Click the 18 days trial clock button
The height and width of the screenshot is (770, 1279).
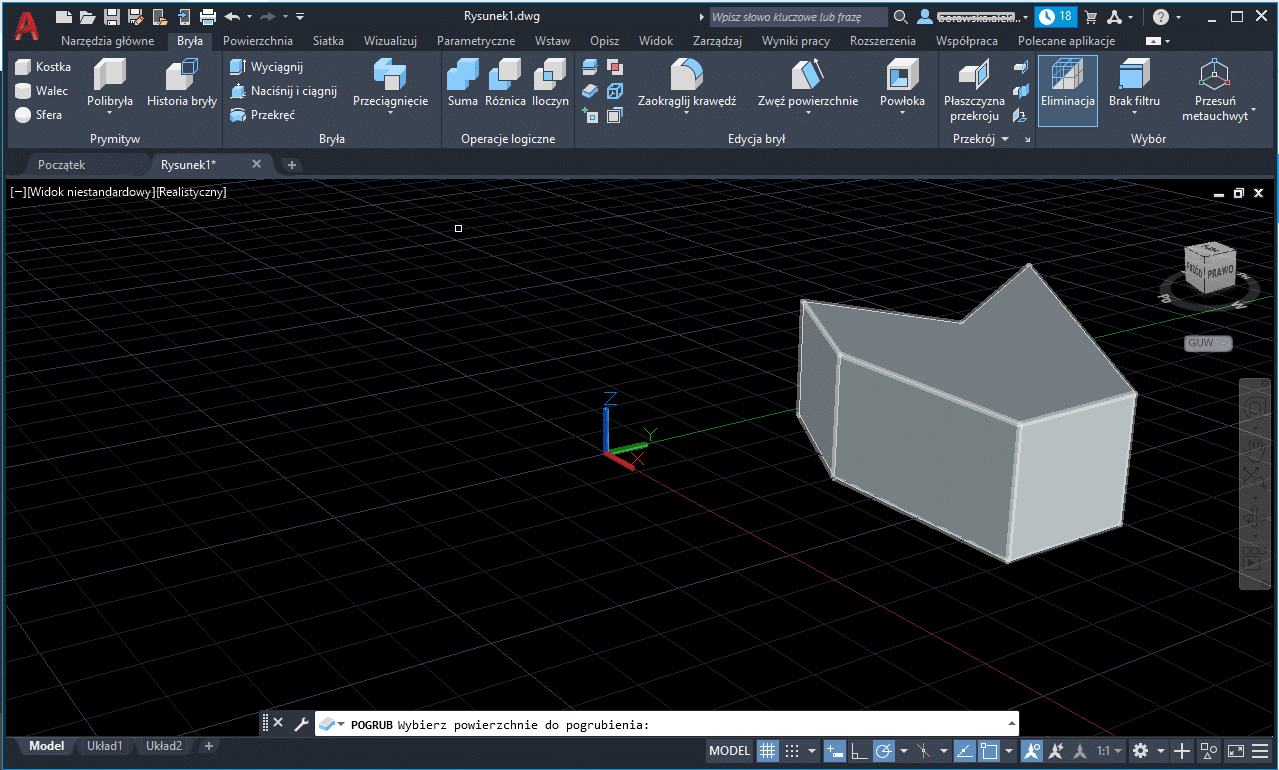pos(1056,17)
